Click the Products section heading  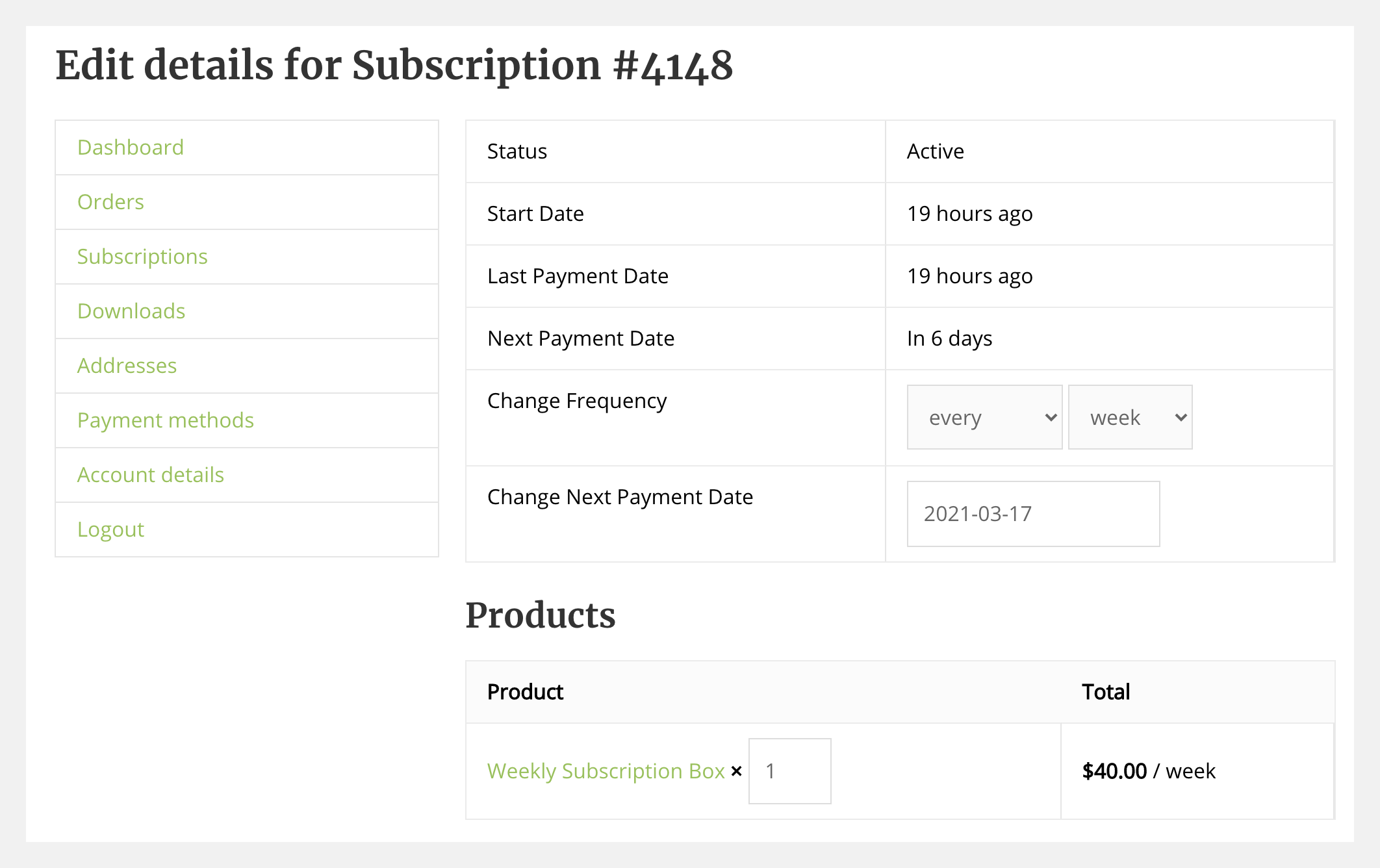pos(542,615)
